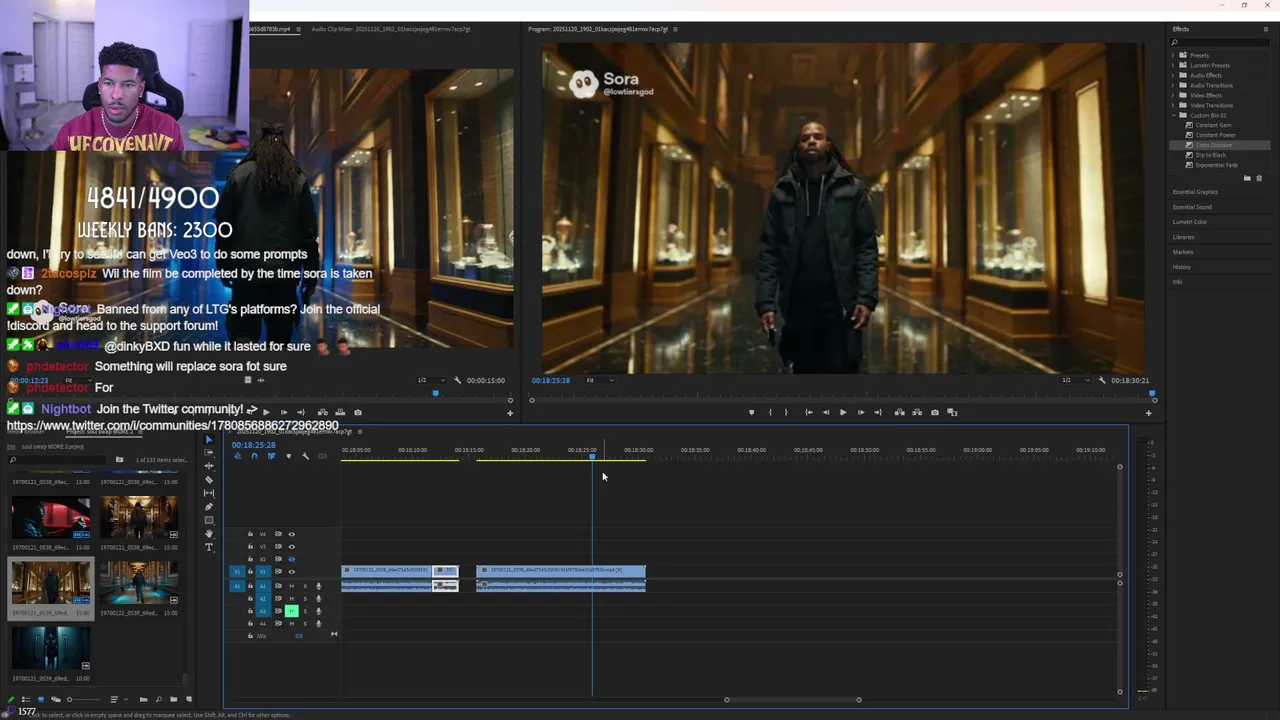Toggle V3 track output eye

[x=291, y=547]
